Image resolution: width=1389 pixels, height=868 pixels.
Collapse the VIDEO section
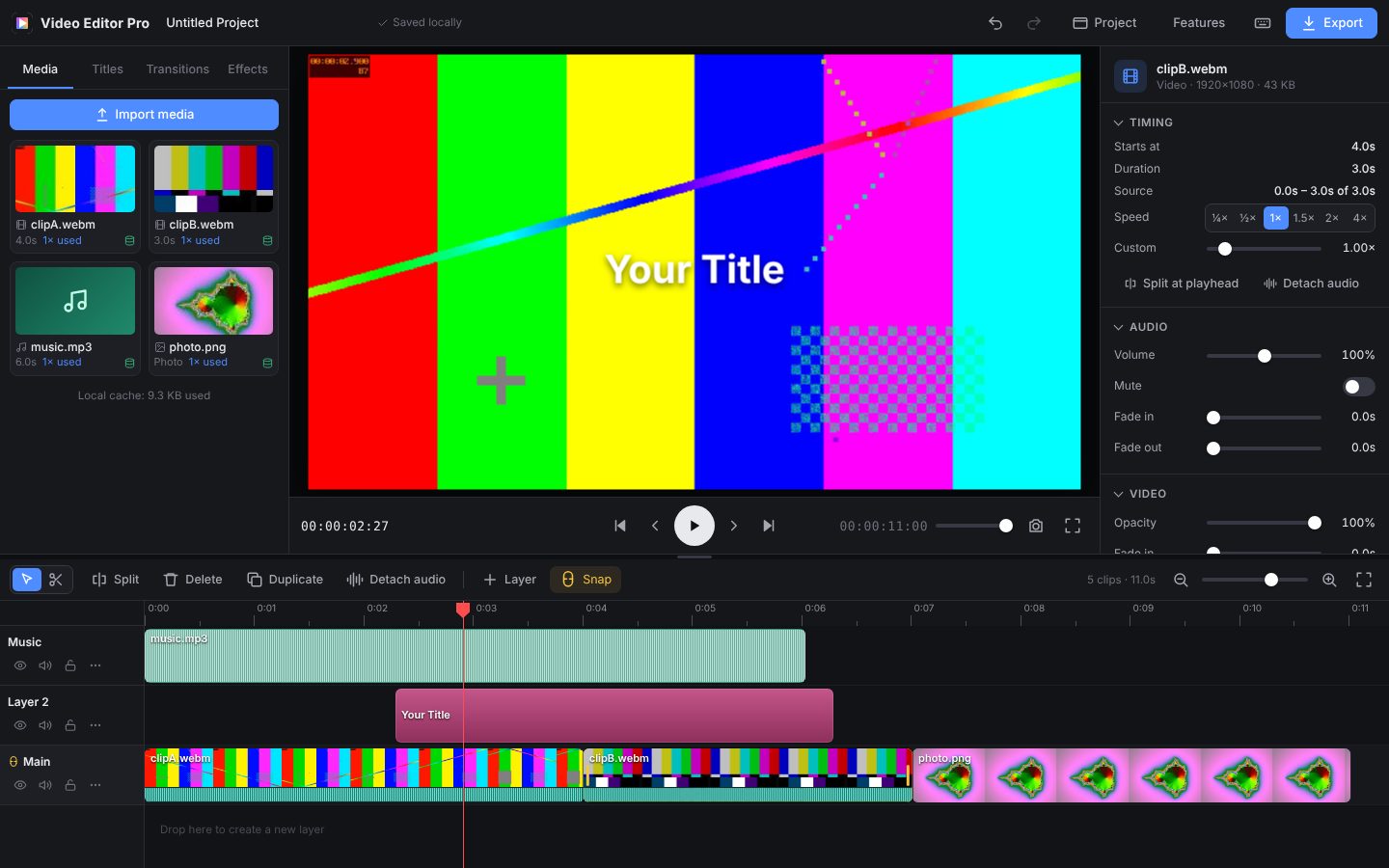1140,494
